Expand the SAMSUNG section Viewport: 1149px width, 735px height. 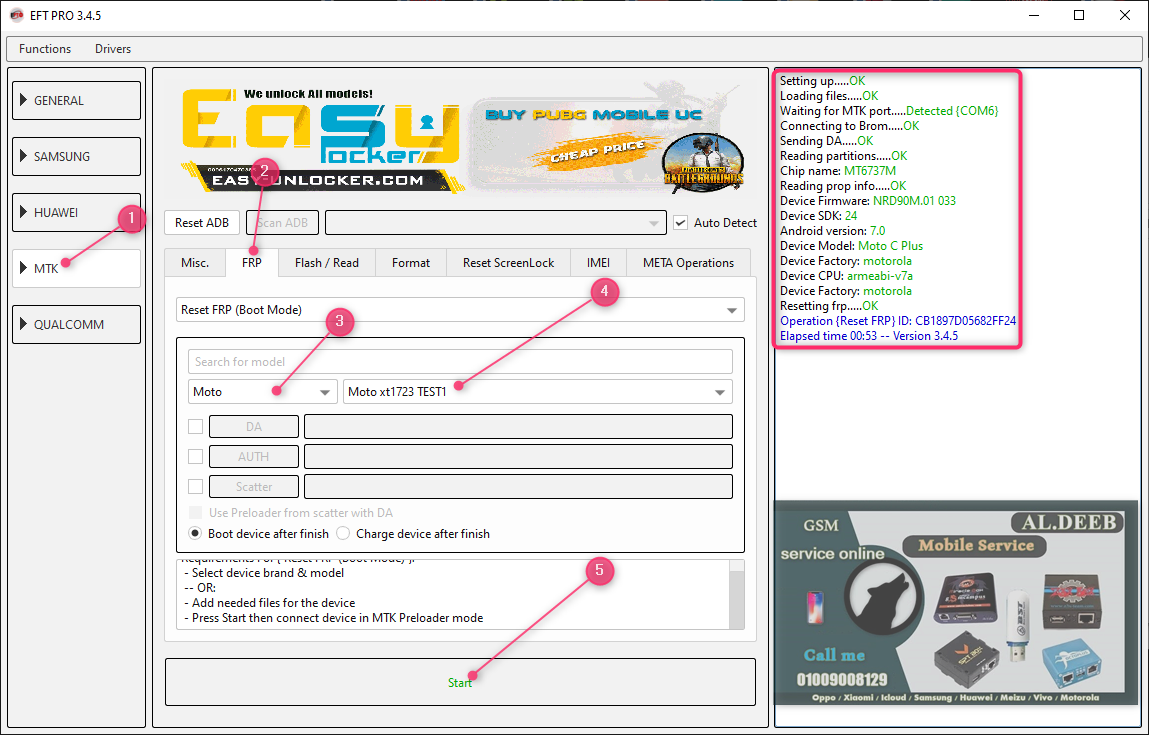(76, 156)
